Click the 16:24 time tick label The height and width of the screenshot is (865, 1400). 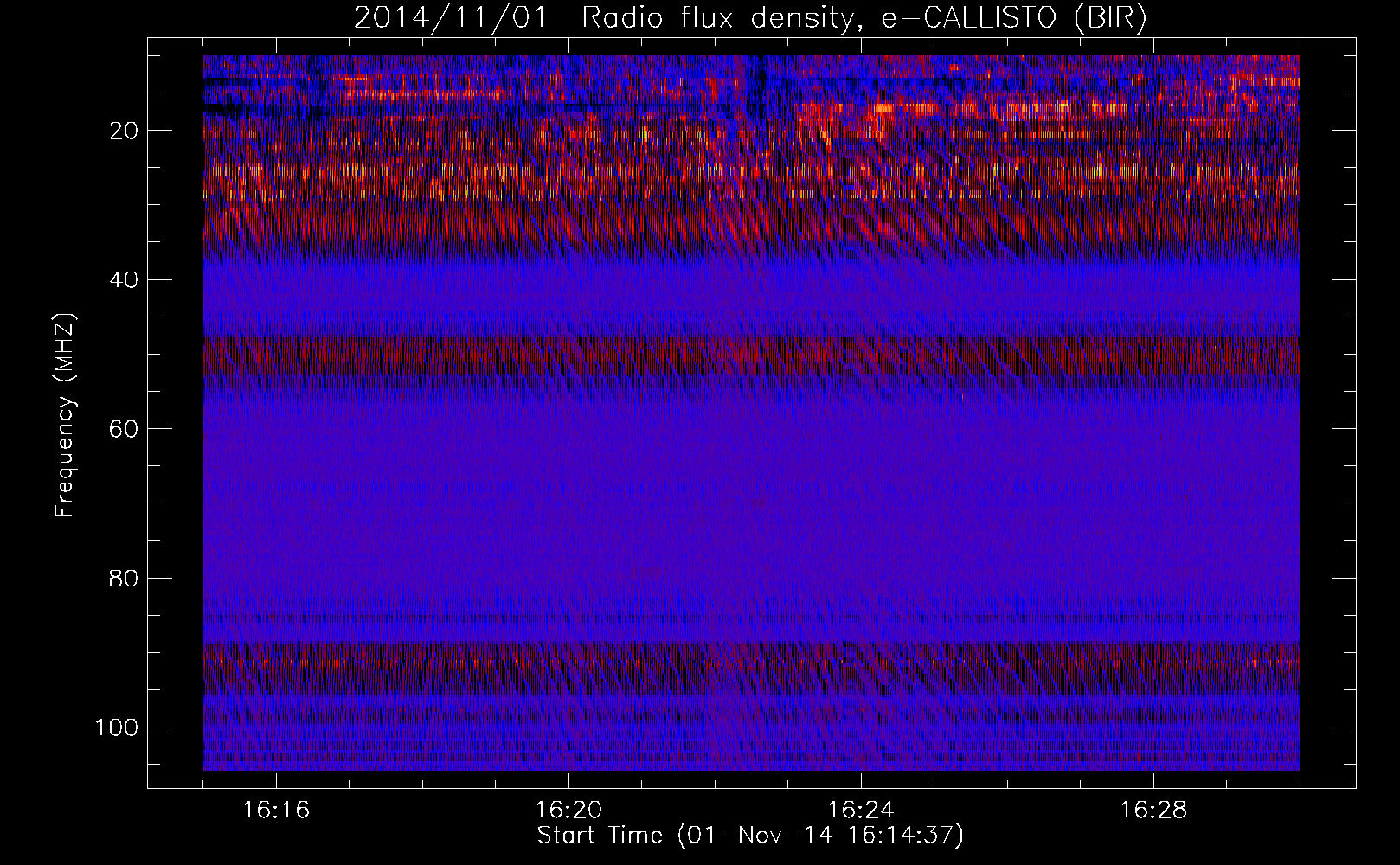pyautogui.click(x=861, y=811)
